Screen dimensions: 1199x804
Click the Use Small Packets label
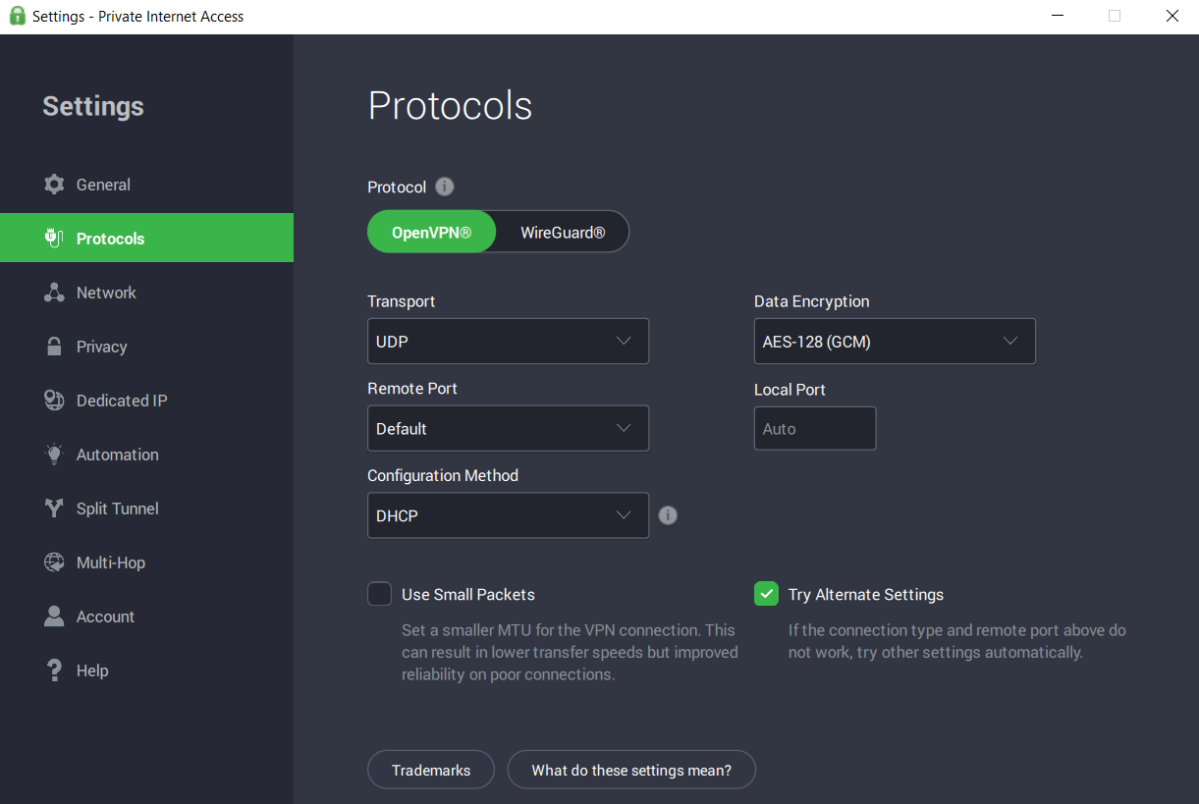point(468,594)
